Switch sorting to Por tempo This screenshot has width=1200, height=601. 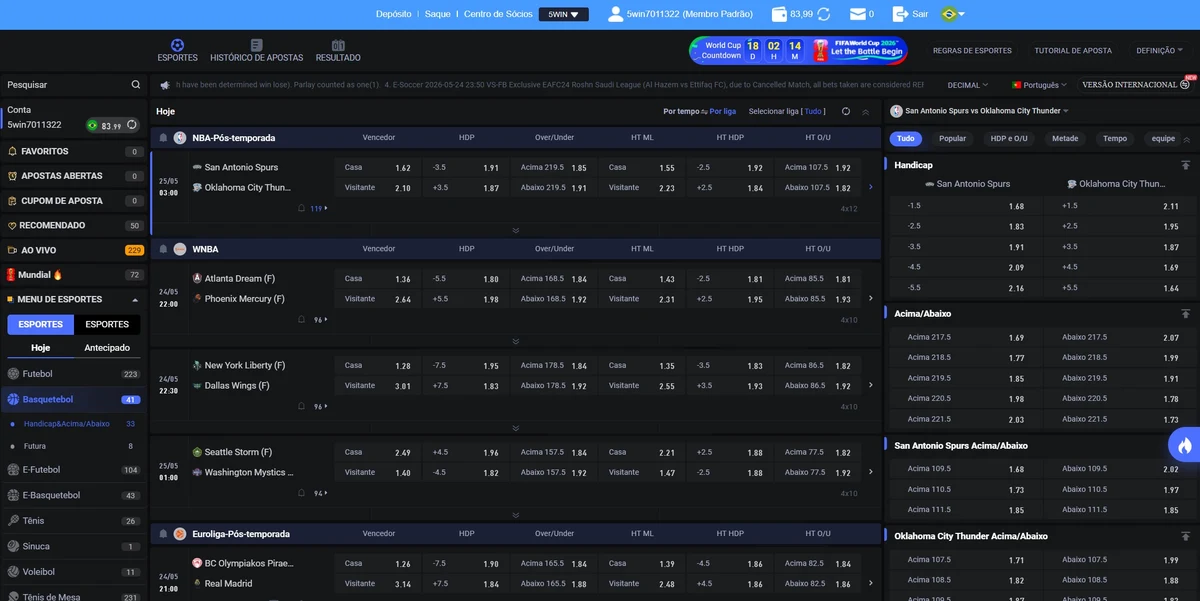click(681, 112)
